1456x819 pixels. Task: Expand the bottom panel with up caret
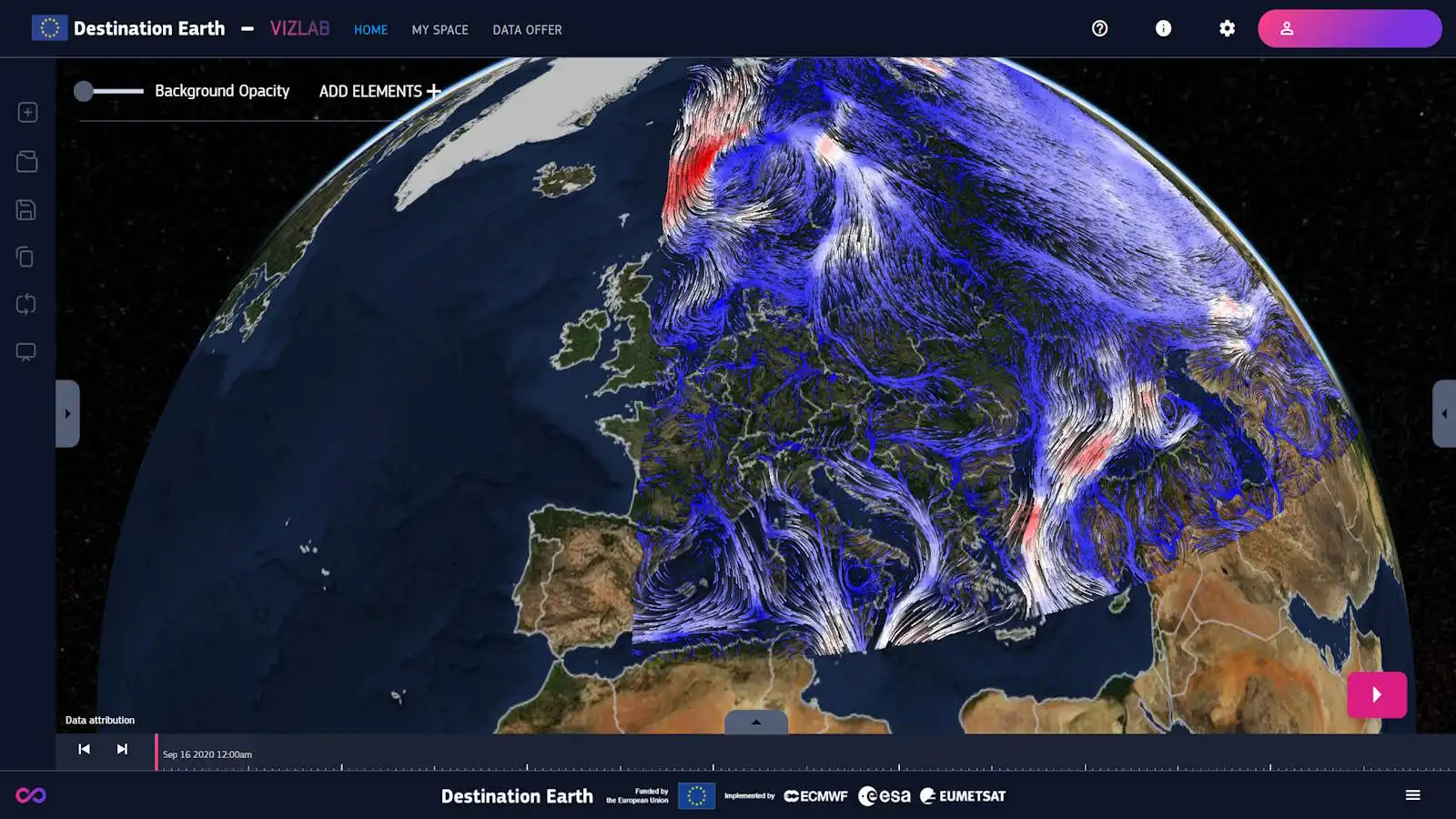tap(755, 723)
